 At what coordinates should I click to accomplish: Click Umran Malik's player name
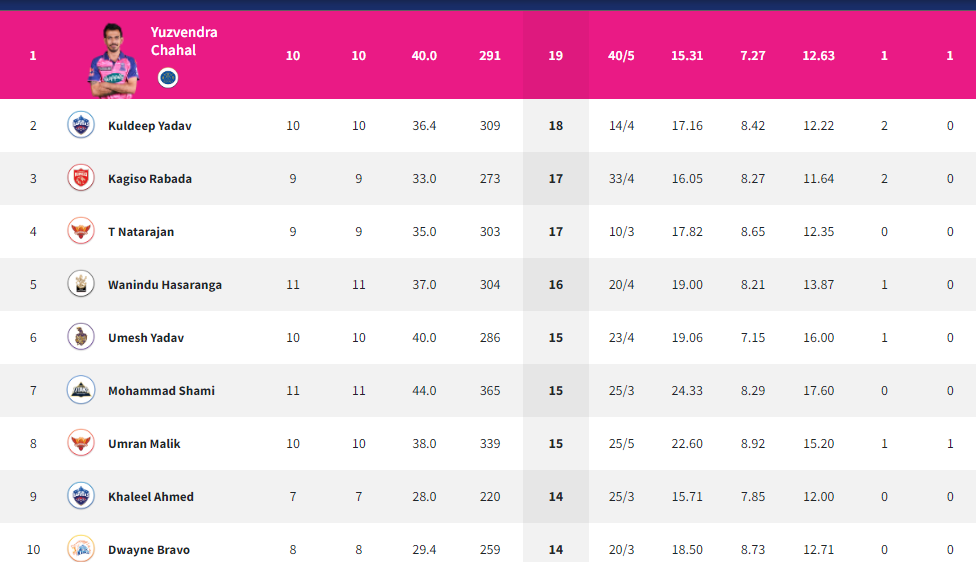pos(144,444)
